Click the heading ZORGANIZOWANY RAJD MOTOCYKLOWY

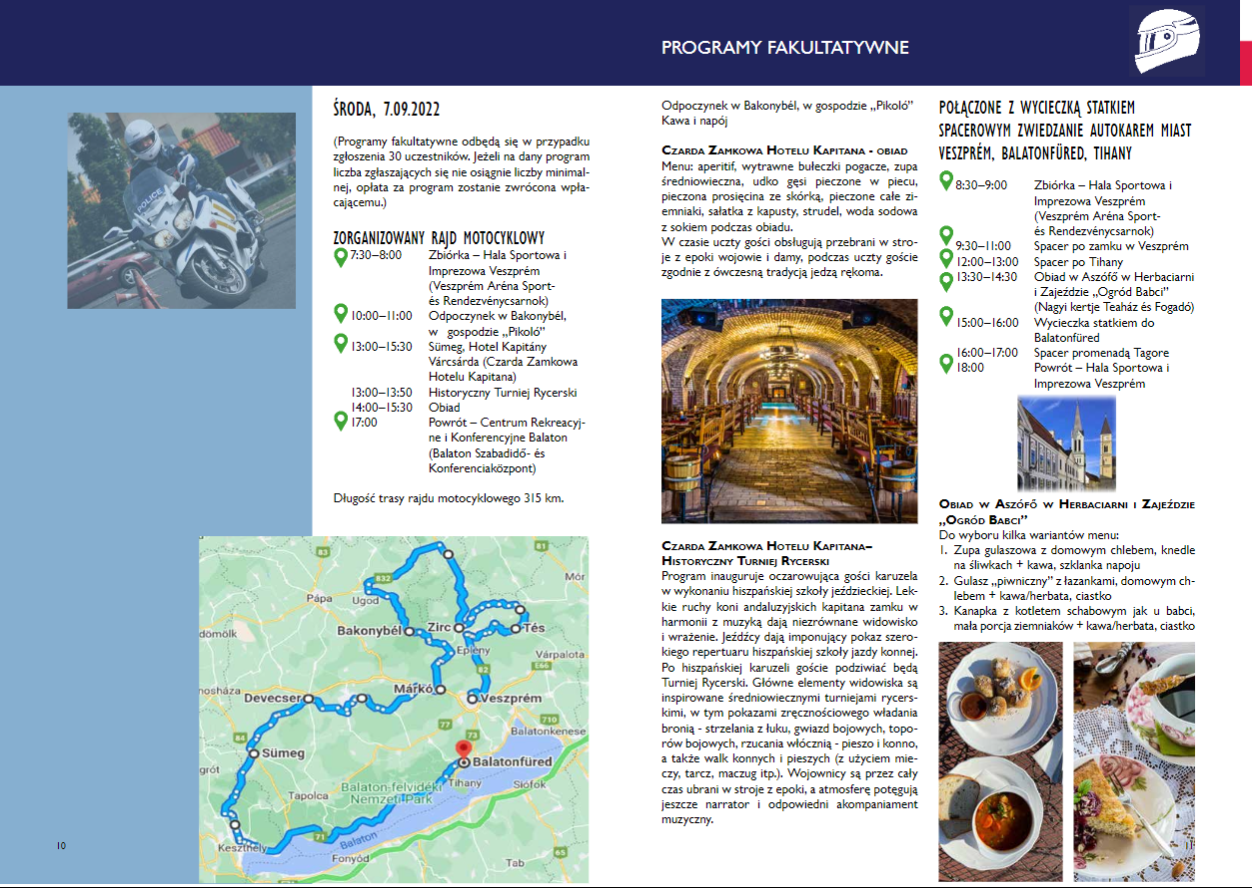[438, 238]
